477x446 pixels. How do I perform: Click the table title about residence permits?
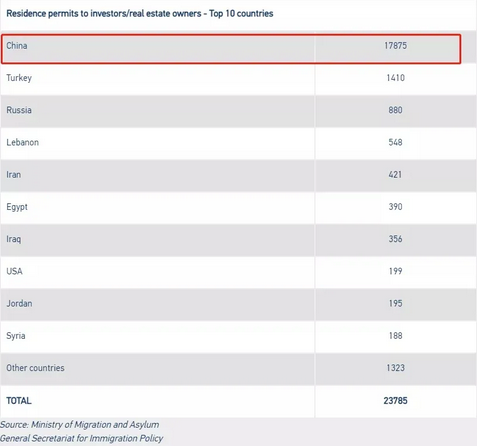(x=140, y=14)
